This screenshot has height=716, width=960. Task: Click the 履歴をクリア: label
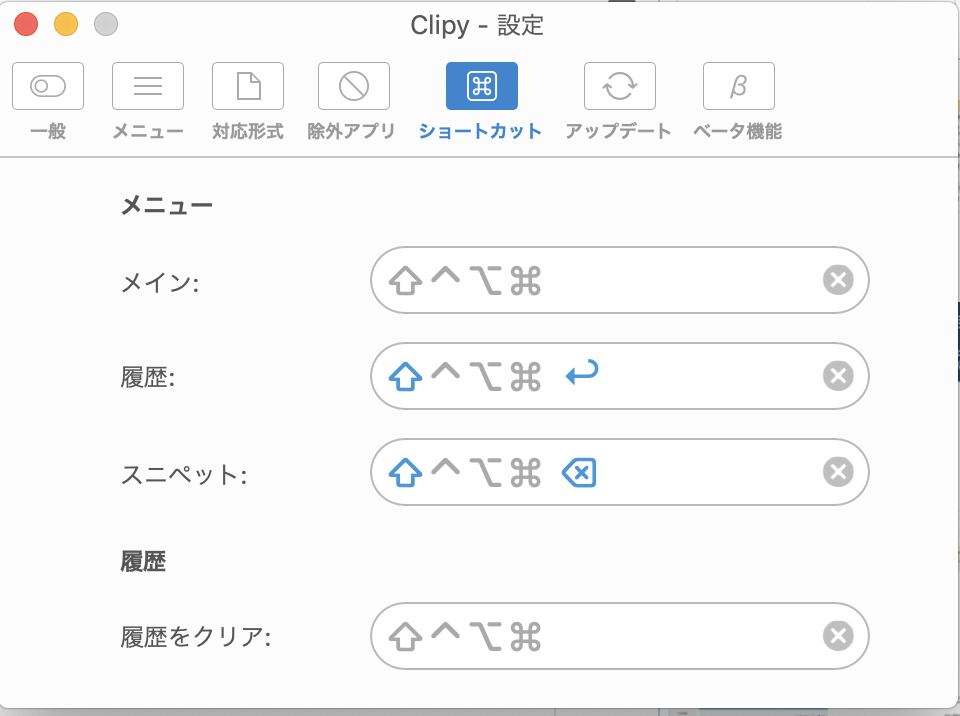pos(196,637)
